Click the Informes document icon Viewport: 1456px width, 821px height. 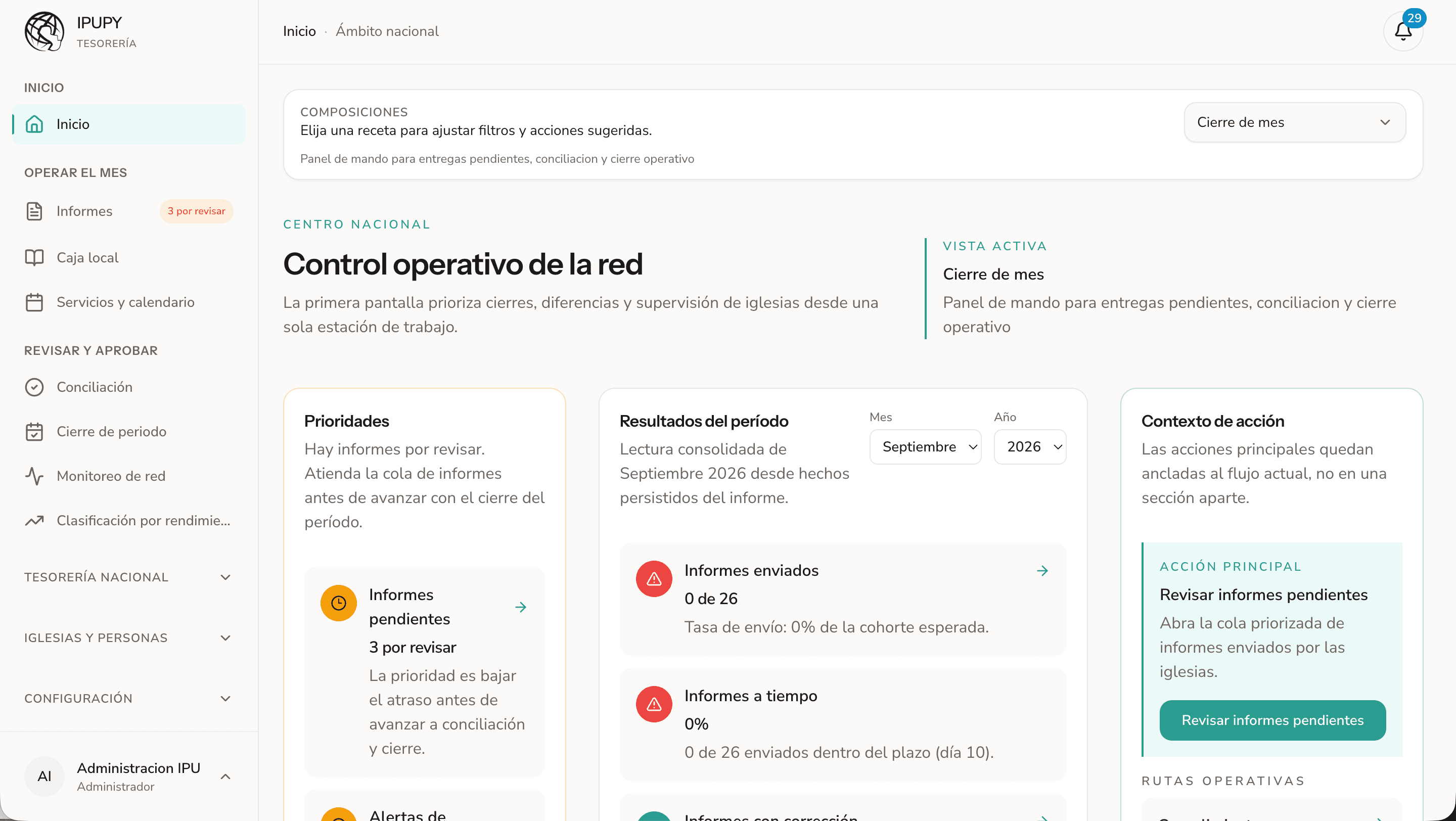(x=34, y=211)
